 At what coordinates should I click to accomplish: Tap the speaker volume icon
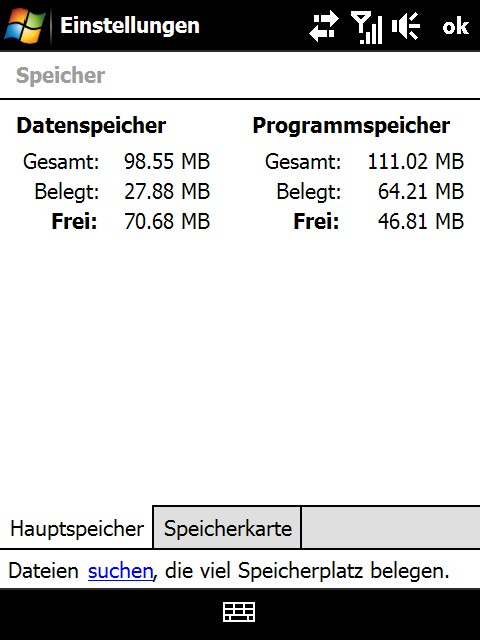coord(406,27)
